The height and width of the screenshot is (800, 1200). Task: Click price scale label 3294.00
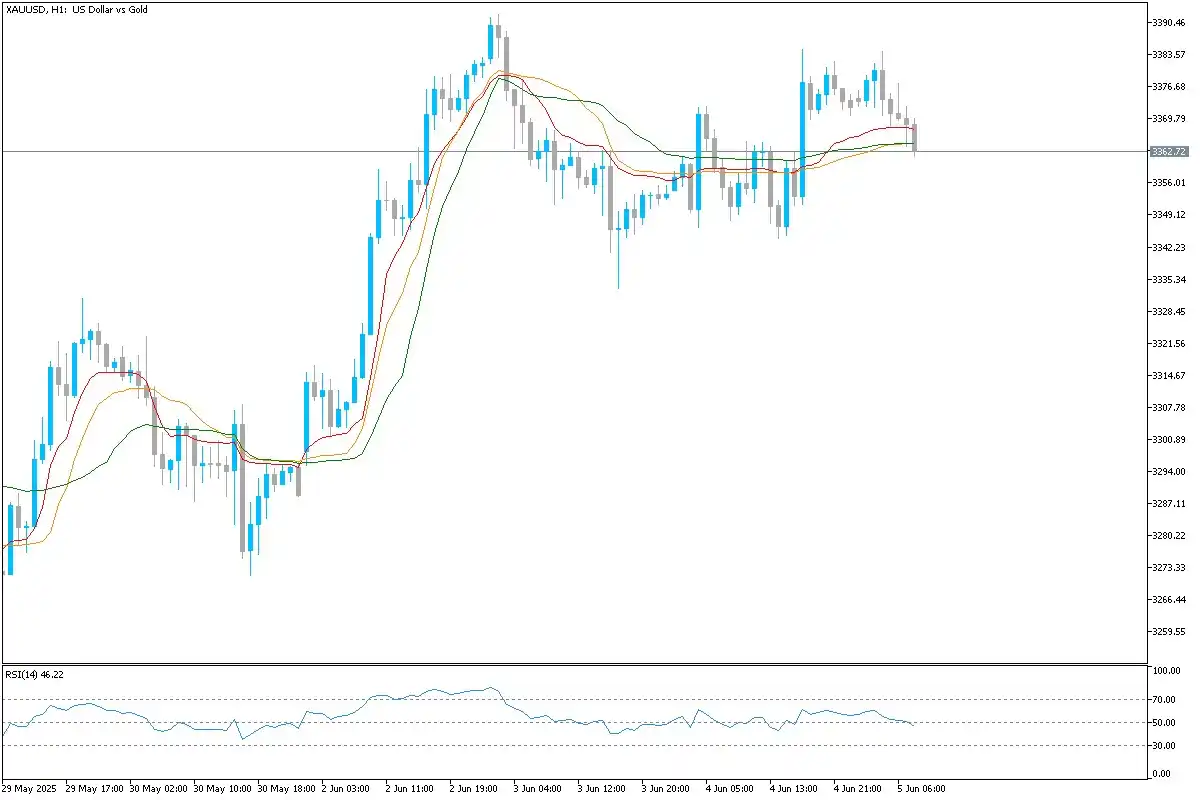(x=1169, y=471)
